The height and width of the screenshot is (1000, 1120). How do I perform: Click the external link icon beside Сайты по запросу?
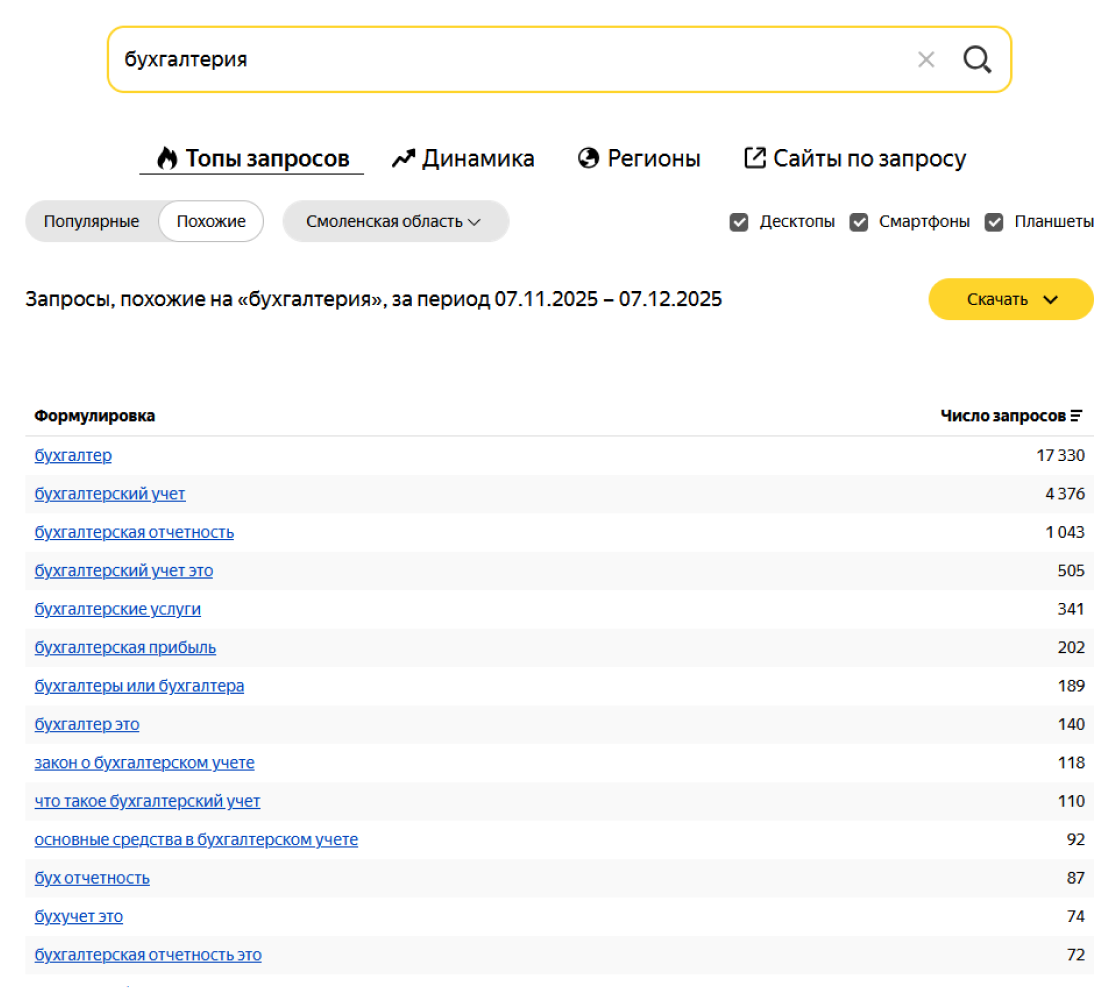(755, 158)
